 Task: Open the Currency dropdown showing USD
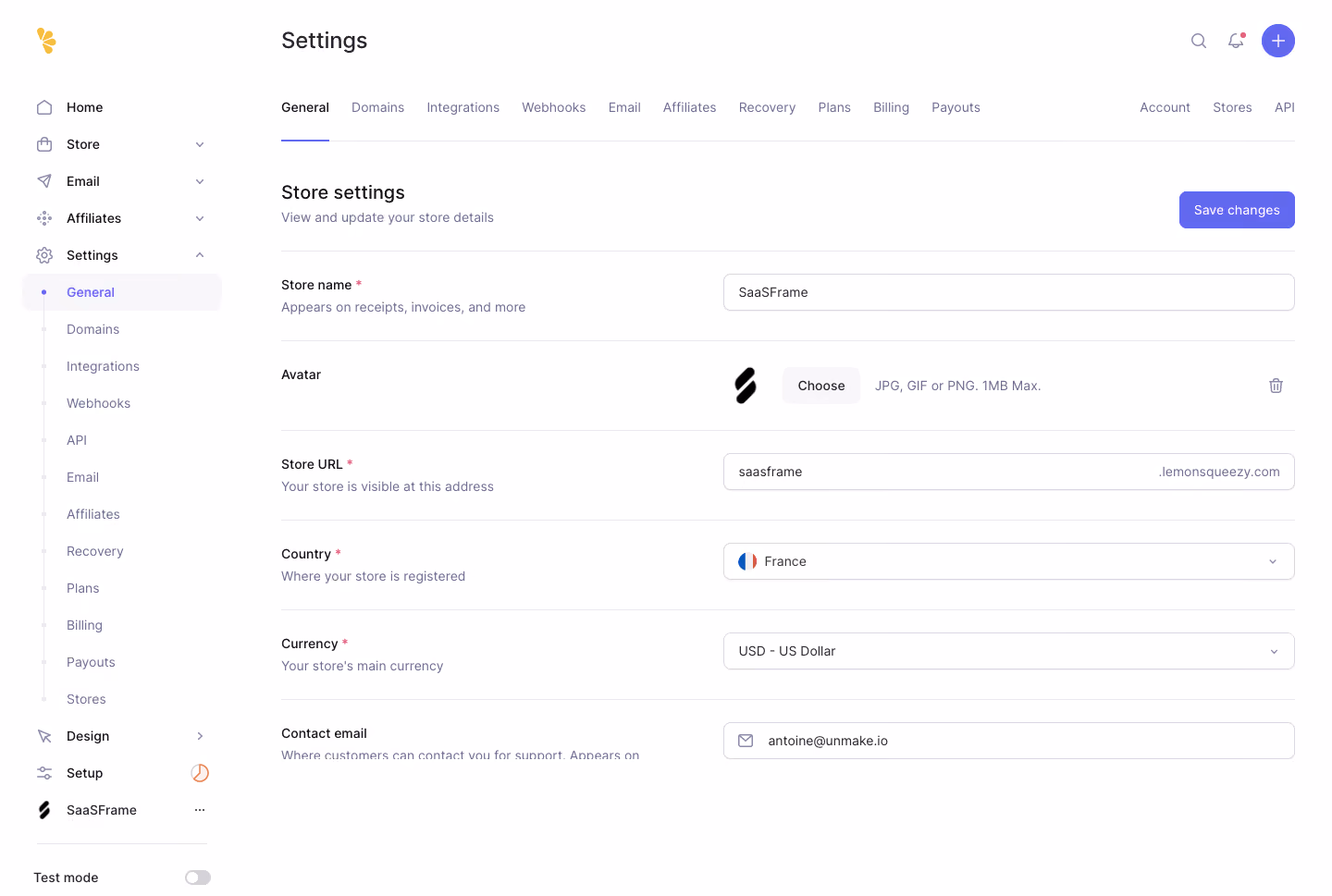pyautogui.click(x=1008, y=651)
